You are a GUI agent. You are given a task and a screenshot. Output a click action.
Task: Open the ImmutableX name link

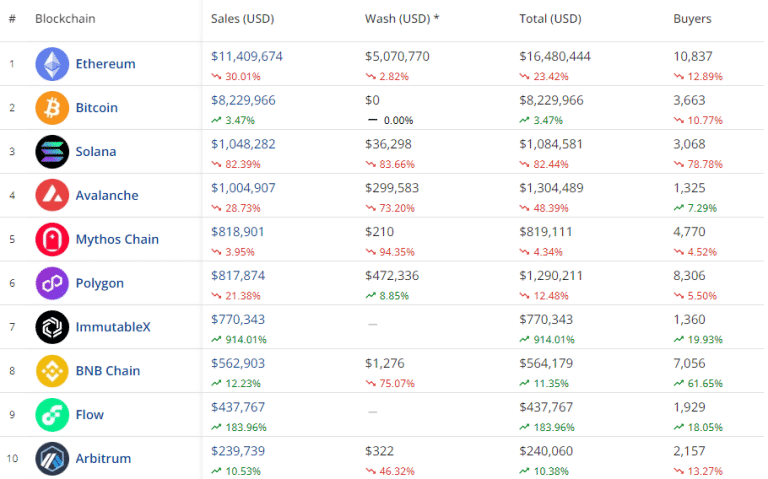(113, 327)
